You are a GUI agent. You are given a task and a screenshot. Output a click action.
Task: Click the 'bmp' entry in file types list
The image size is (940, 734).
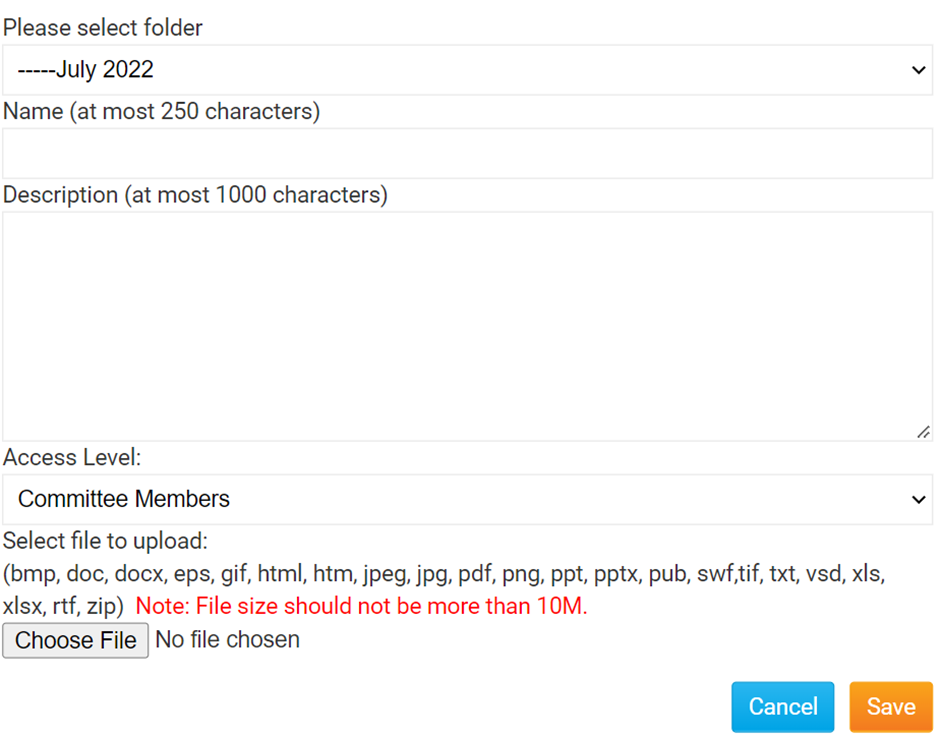[32, 574]
